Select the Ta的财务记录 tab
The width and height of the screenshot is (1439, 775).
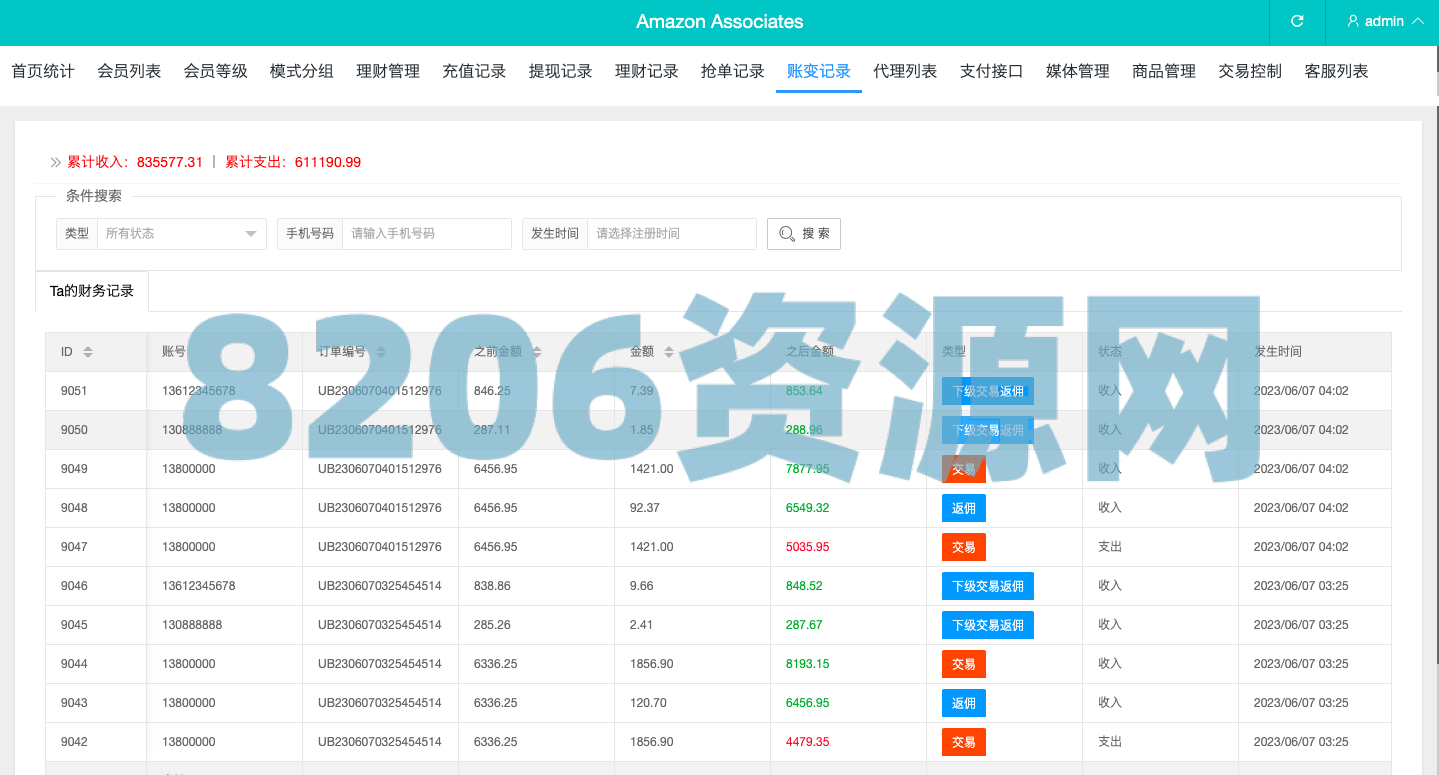92,291
